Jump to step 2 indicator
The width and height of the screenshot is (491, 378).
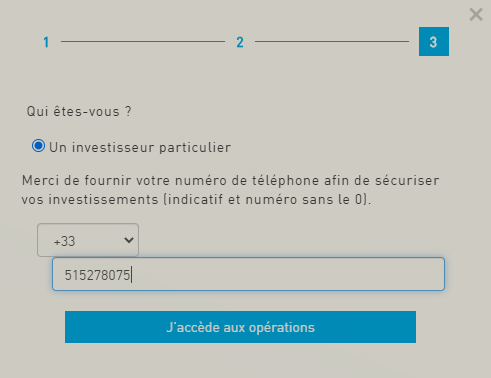click(240, 42)
